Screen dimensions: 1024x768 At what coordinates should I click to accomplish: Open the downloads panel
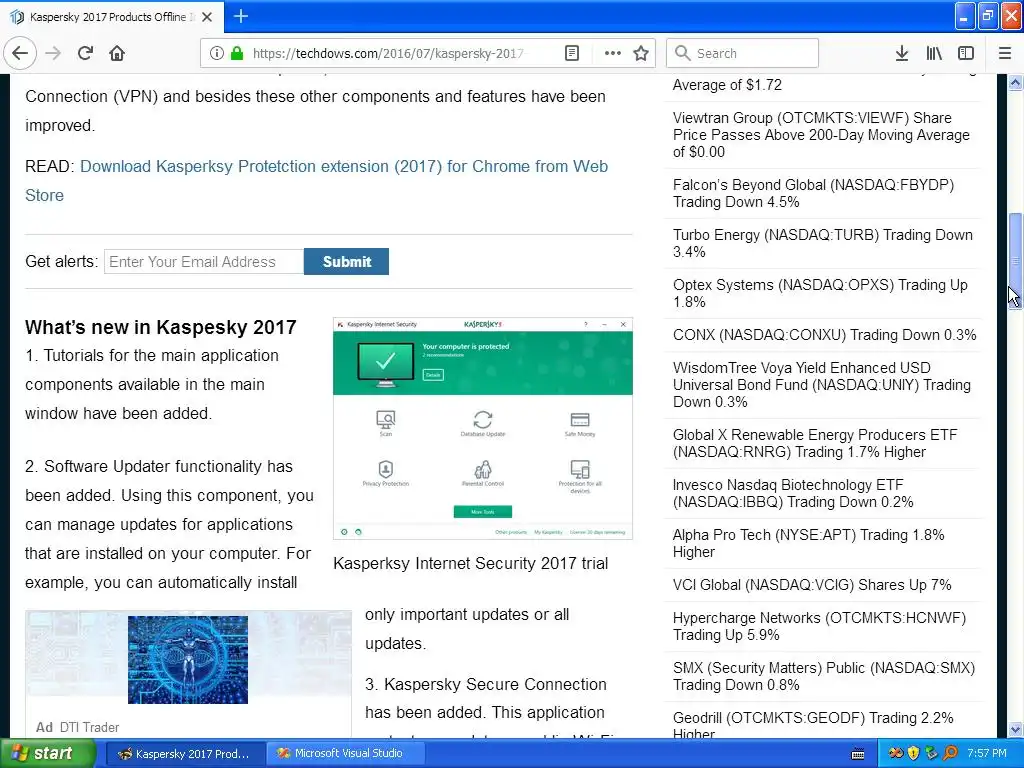pyautogui.click(x=902, y=54)
